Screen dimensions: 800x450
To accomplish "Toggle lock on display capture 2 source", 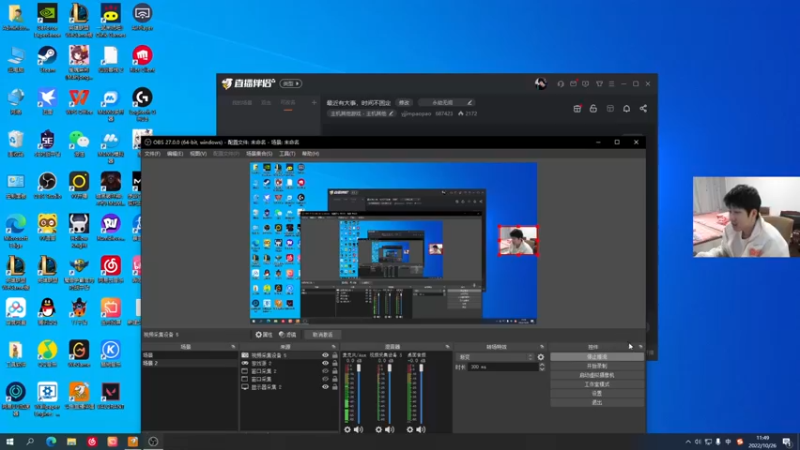I will [335, 387].
